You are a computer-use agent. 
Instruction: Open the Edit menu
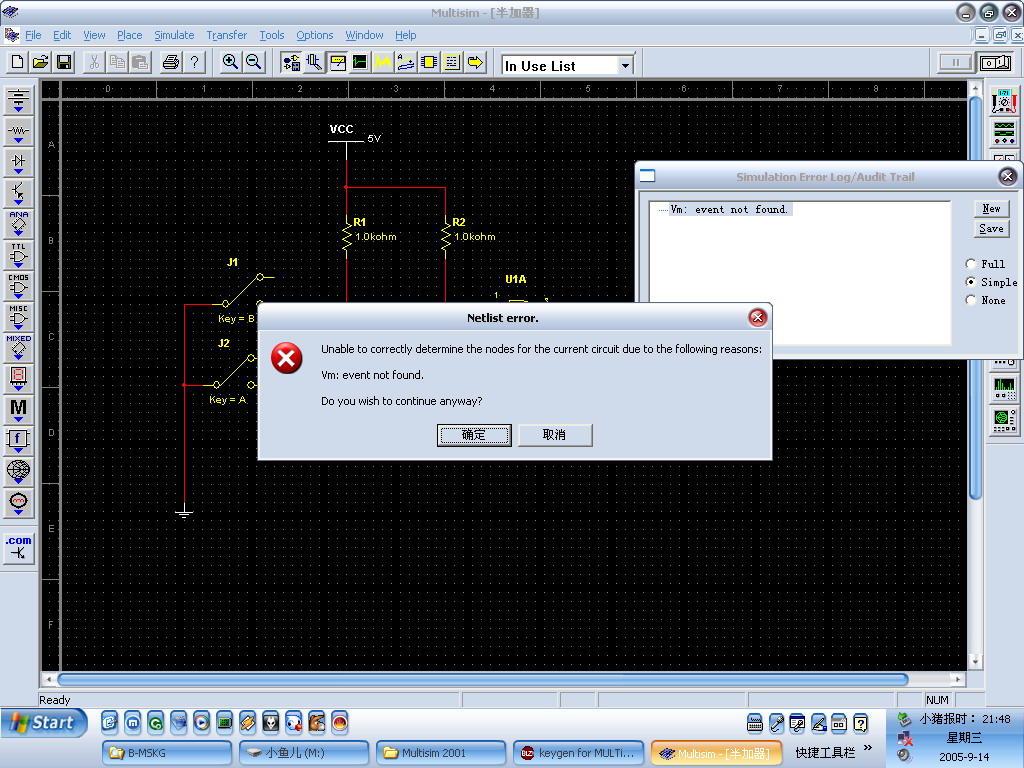(62, 35)
